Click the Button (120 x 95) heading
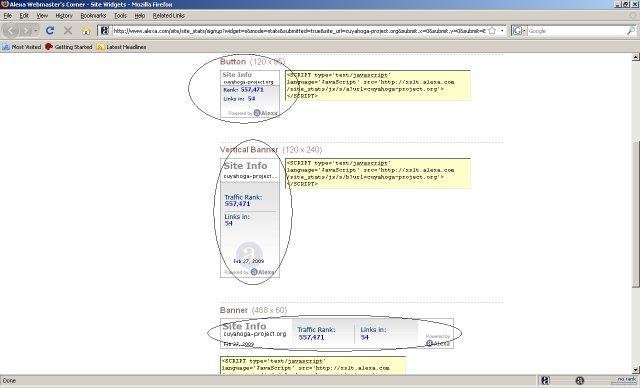This screenshot has width=640, height=388. (252, 62)
